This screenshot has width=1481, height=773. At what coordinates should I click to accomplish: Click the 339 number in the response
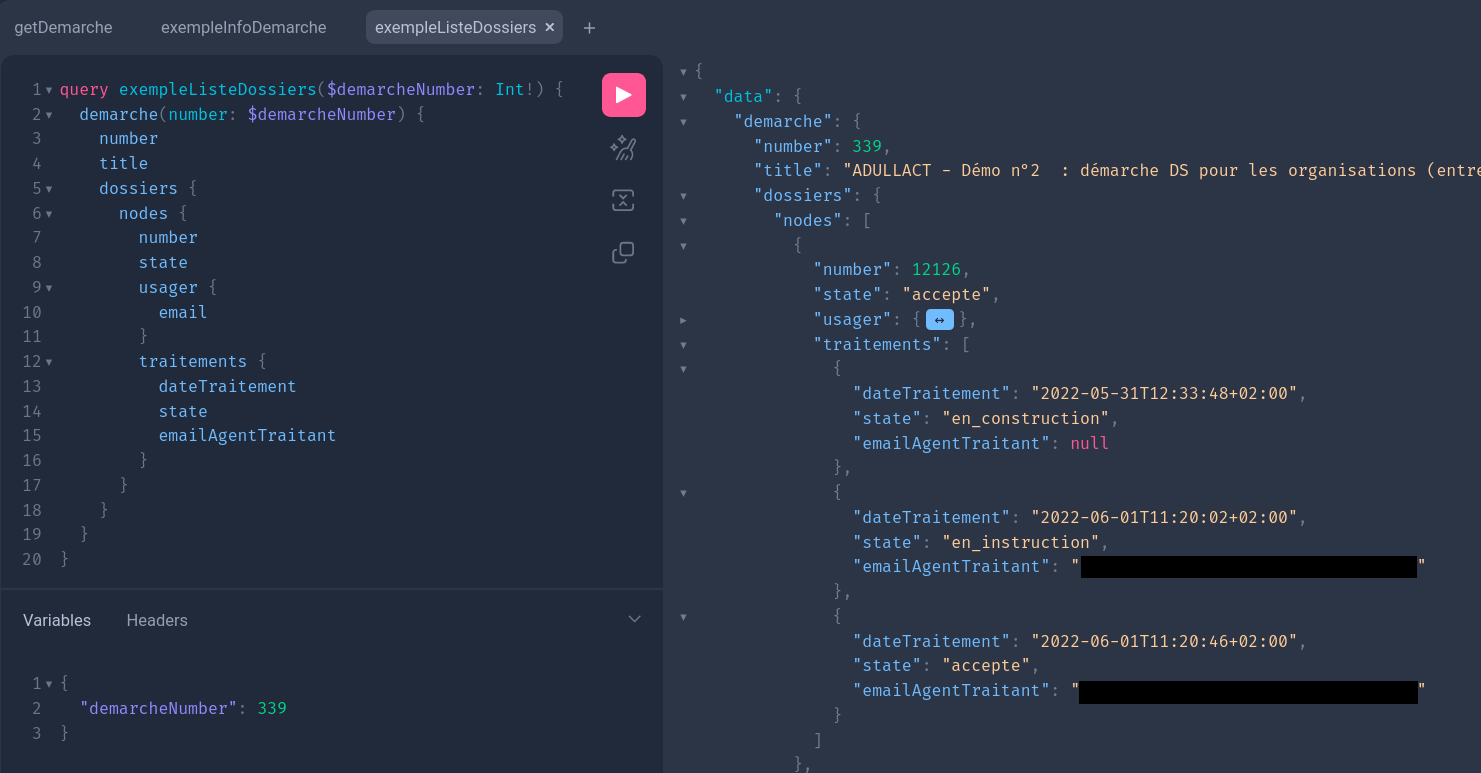tap(867, 146)
